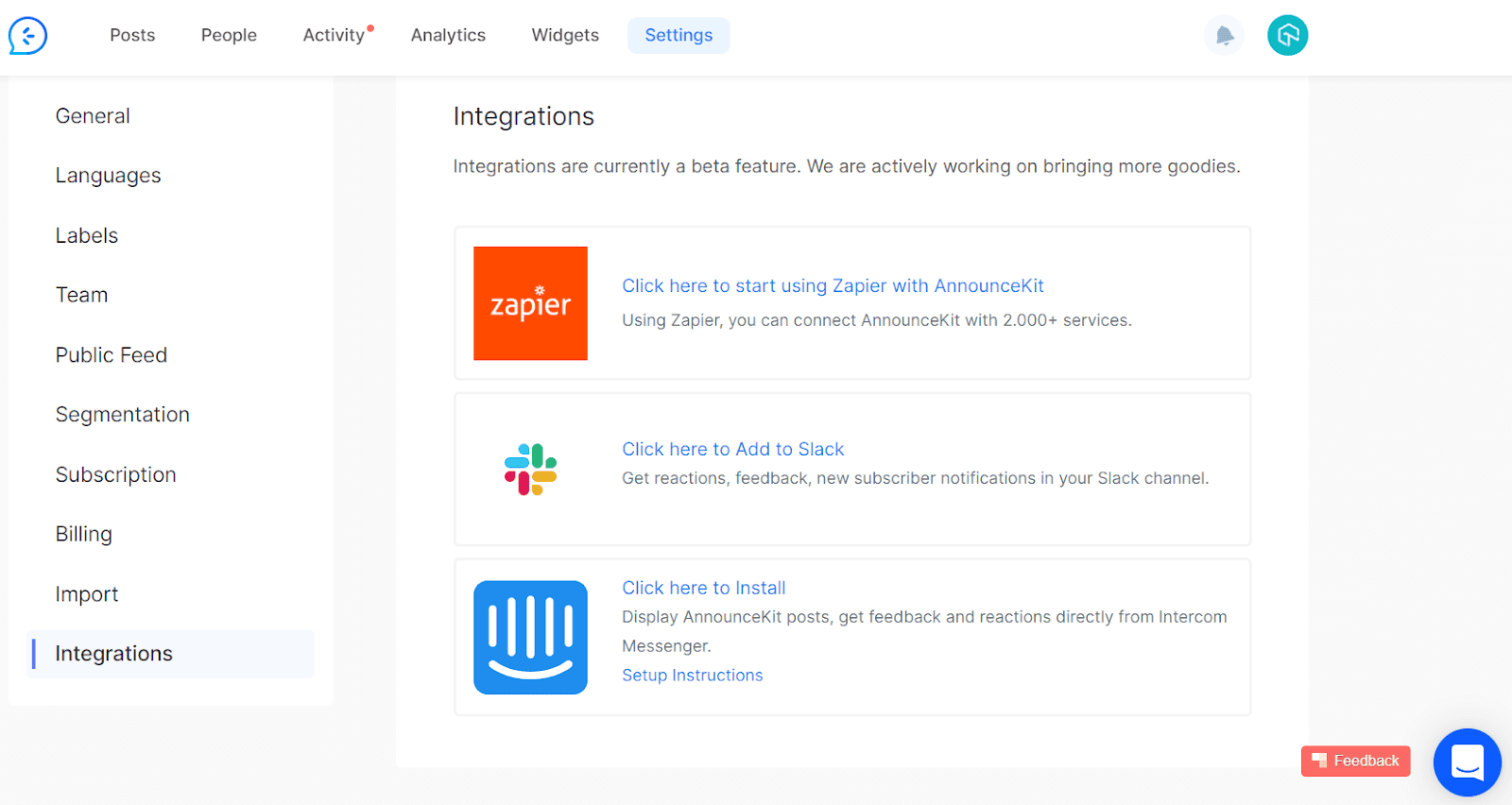1512x805 pixels.
Task: Select Languages in the settings sidebar
Action: click(x=108, y=176)
